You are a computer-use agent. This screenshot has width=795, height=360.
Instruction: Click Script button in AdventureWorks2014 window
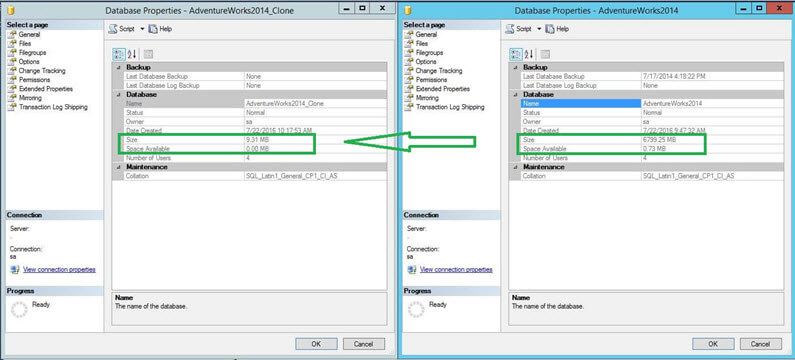(x=519, y=29)
